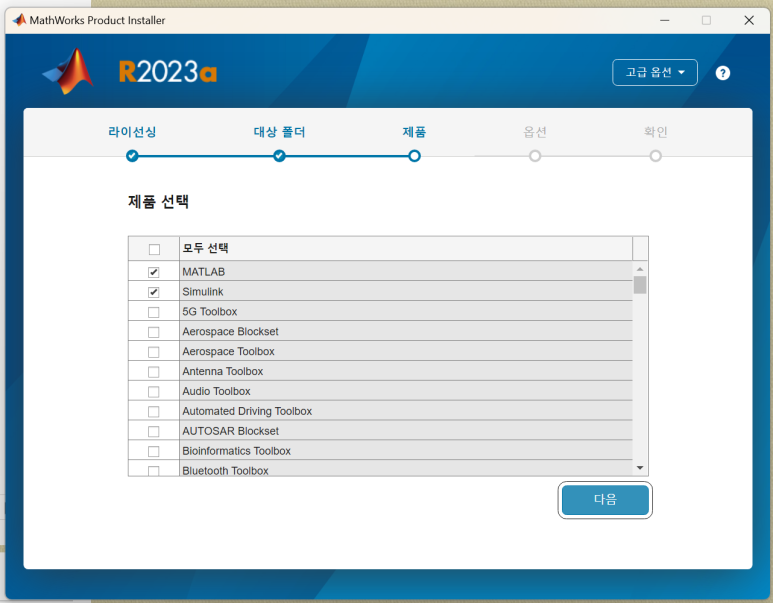The width and height of the screenshot is (773, 603).
Task: Select the AUTOSAR Blockset row text
Action: coord(230,431)
